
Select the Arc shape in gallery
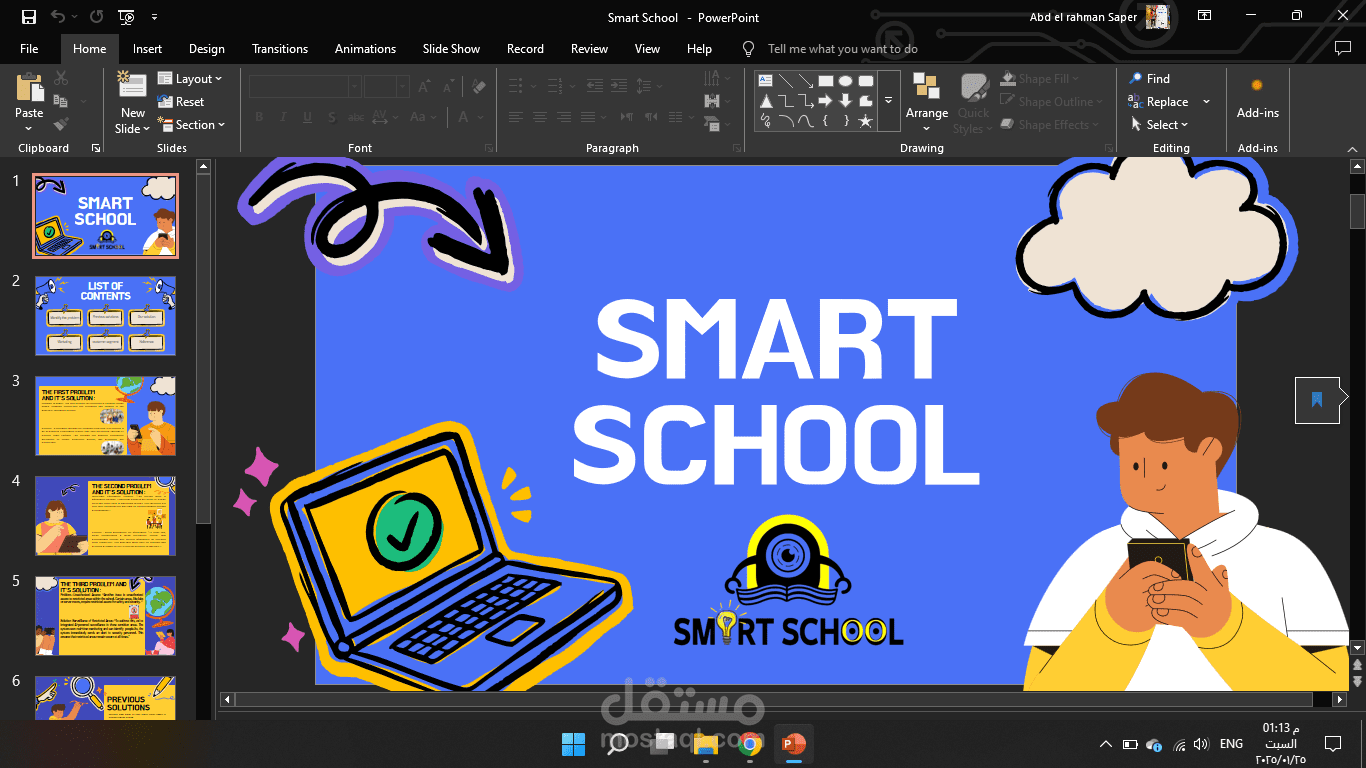pyautogui.click(x=786, y=121)
